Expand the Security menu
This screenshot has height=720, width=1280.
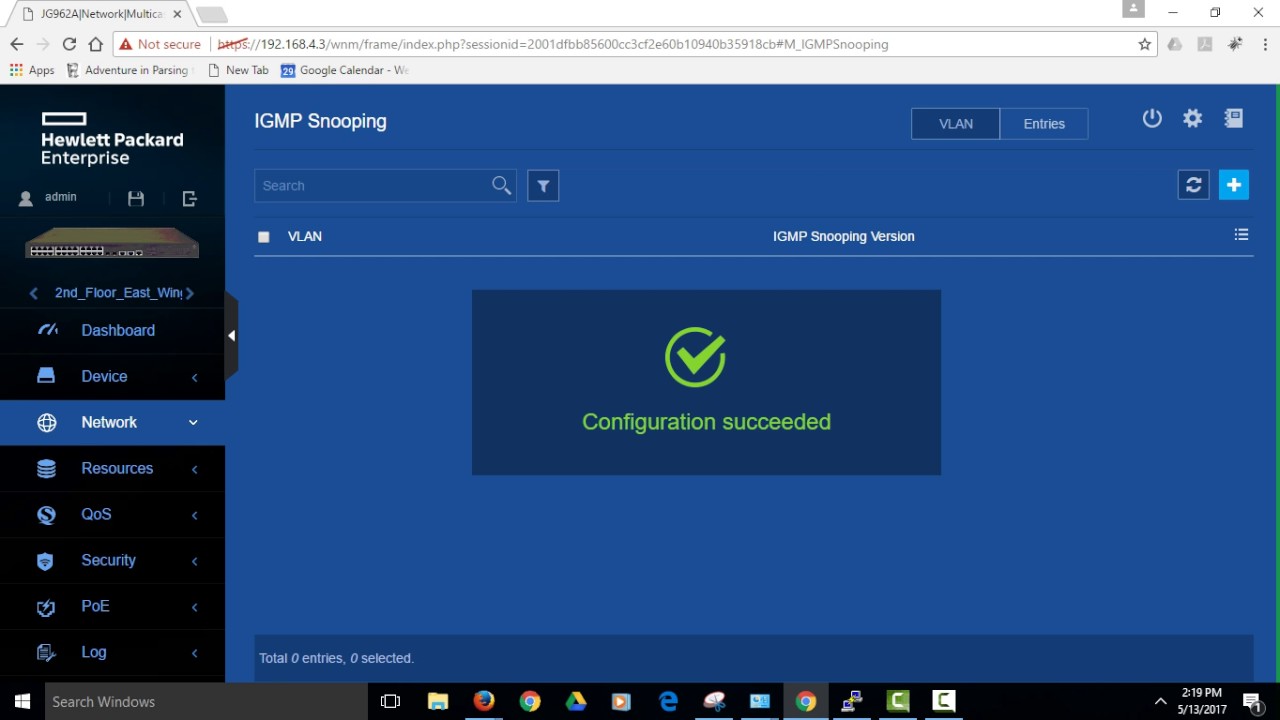112,560
